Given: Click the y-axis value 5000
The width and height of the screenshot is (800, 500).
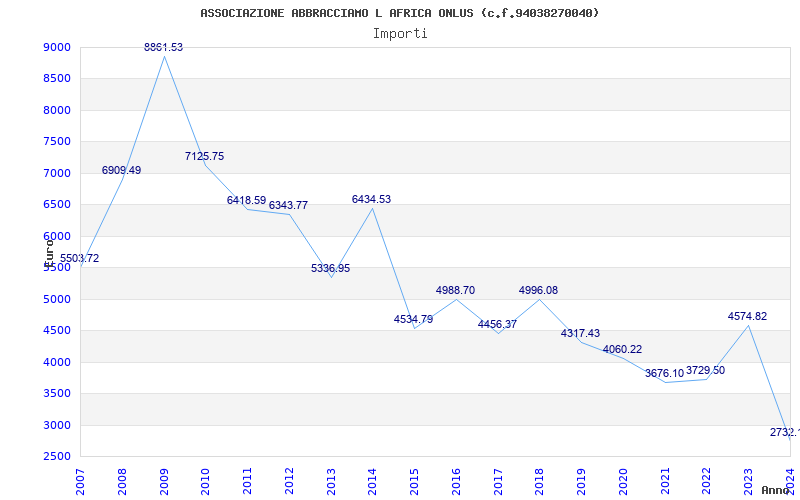Looking at the screenshot, I should pyautogui.click(x=57, y=299).
